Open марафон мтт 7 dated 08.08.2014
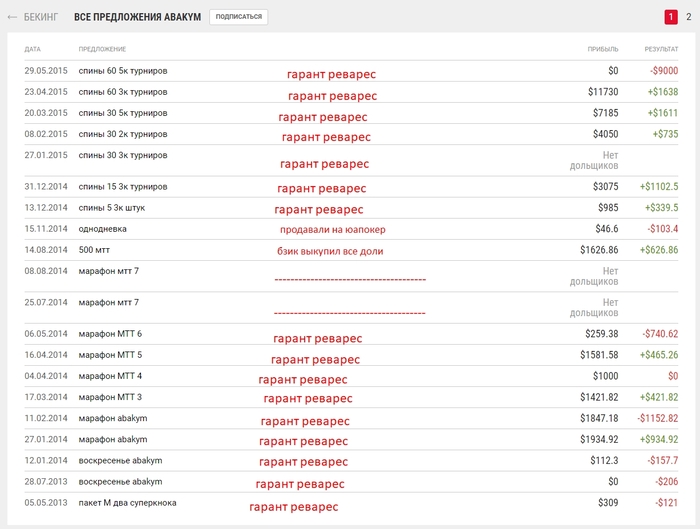The width and height of the screenshot is (700, 529). click(108, 271)
